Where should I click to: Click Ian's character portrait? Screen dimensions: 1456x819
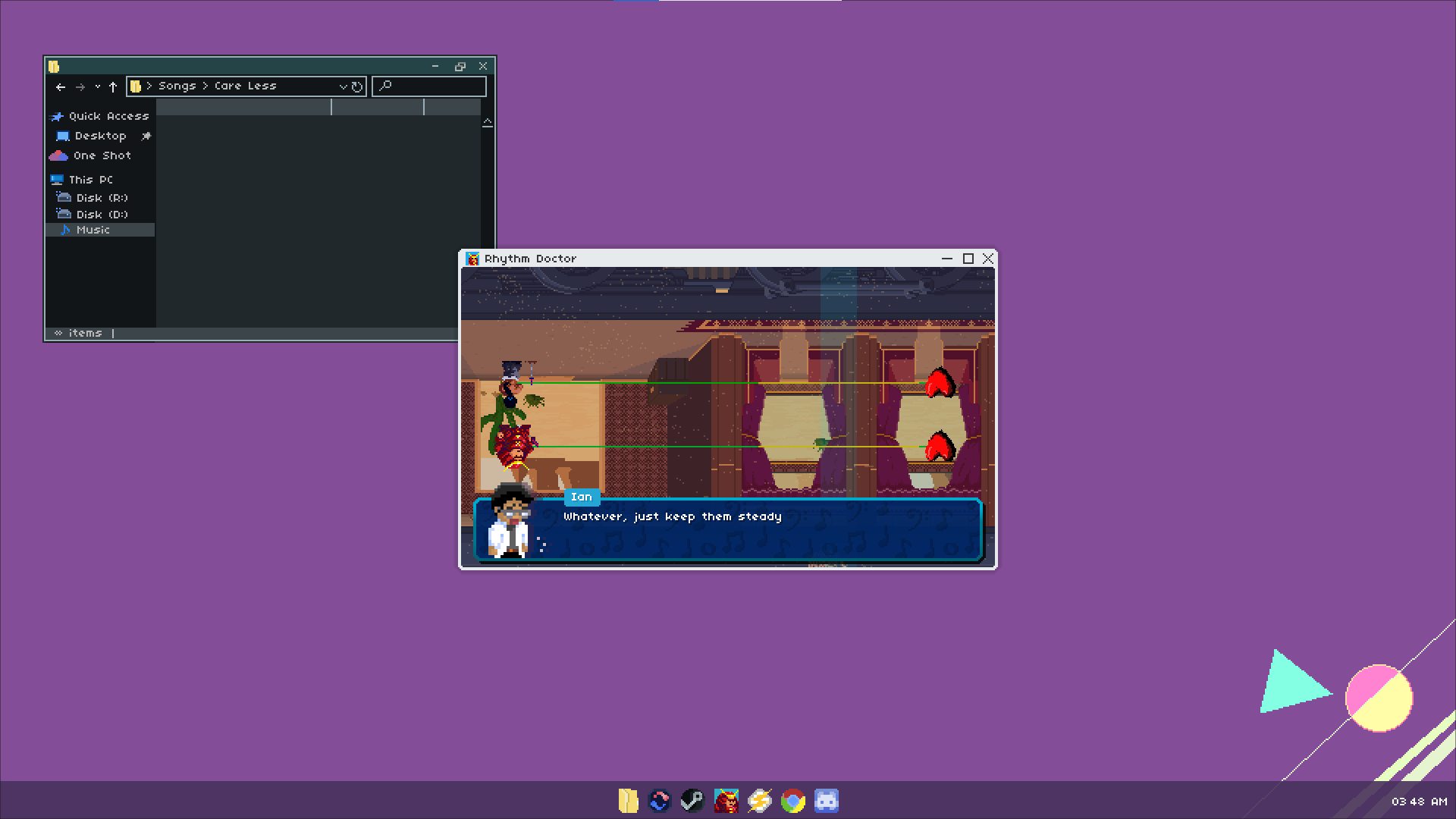(x=511, y=521)
